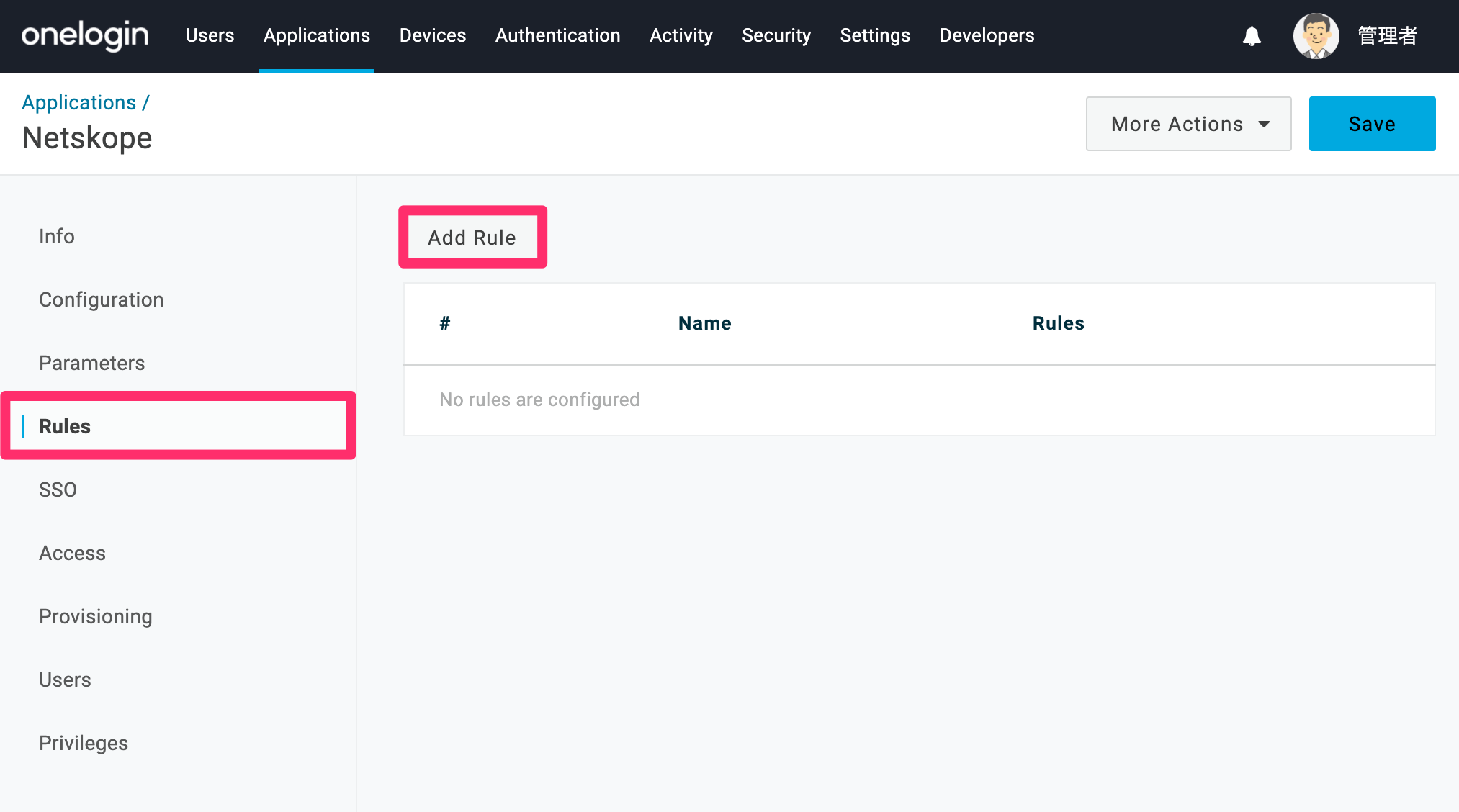Click the Name column header
This screenshot has height=812, width=1459.
point(705,323)
